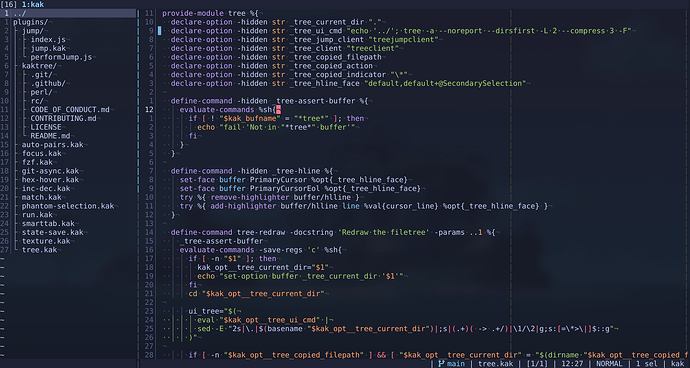Click the -save-regs 'c' argument
690x368 pixels.
[x=290, y=250]
